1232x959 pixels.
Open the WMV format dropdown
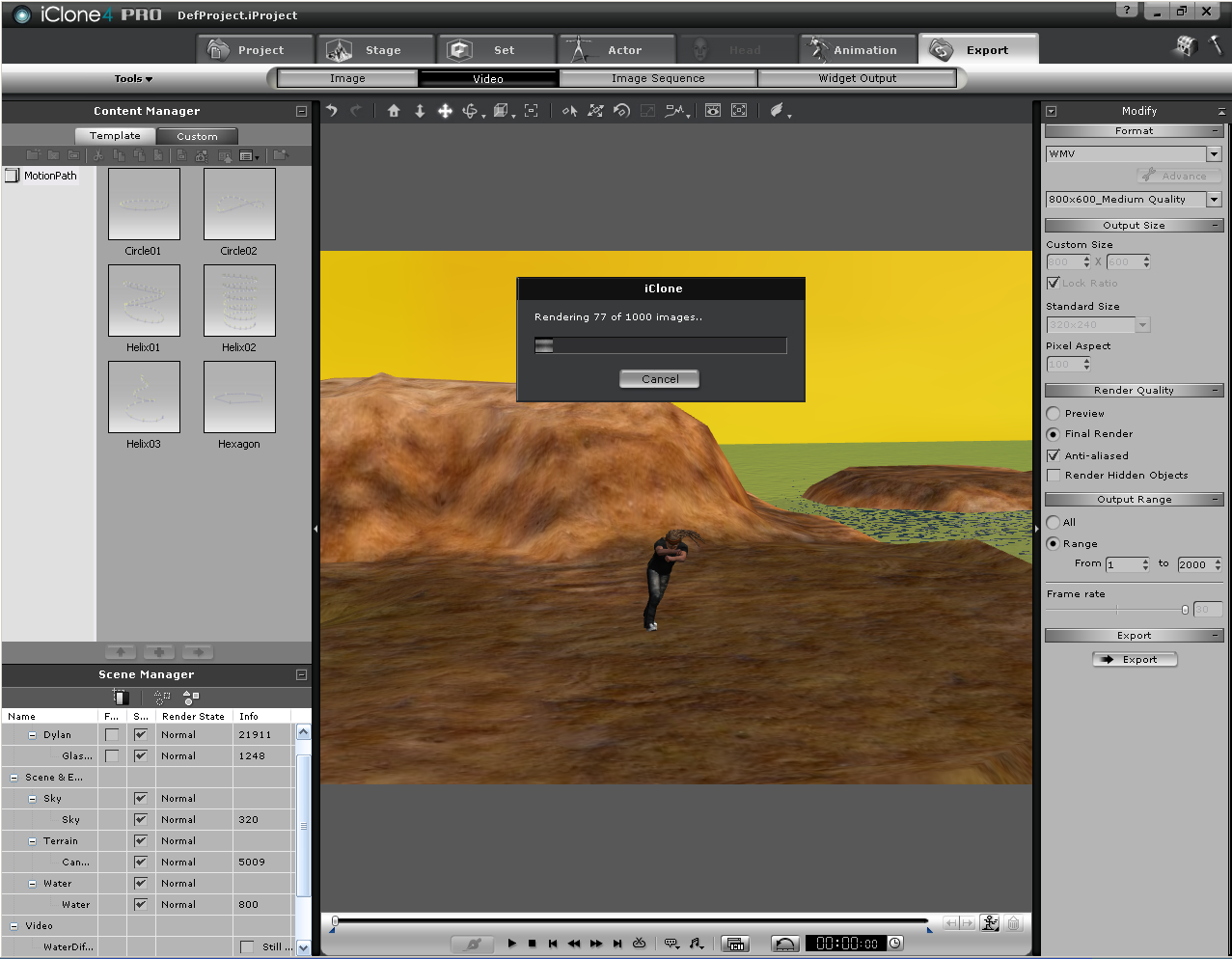[1214, 154]
